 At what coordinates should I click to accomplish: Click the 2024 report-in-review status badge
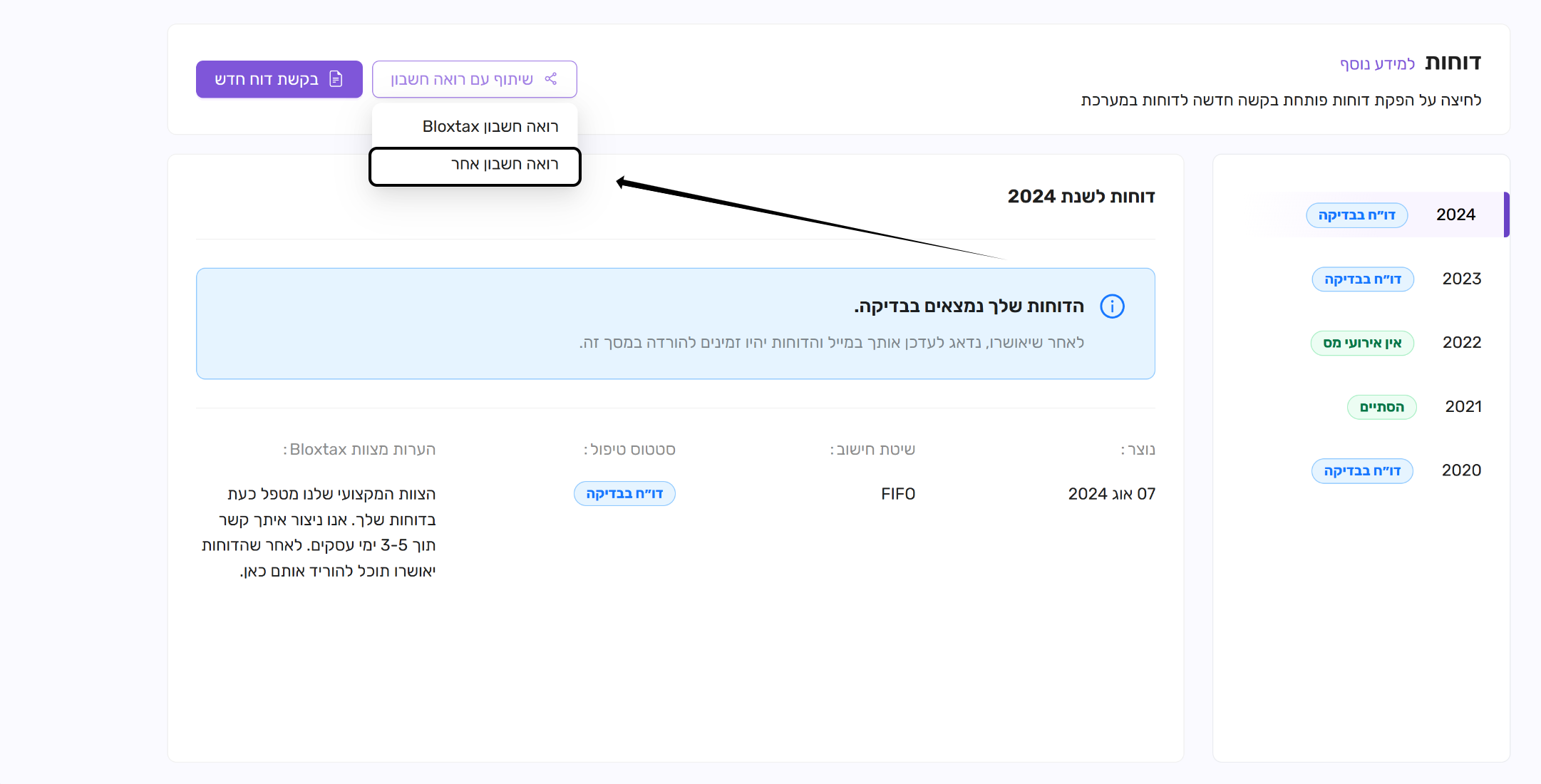pos(1356,215)
